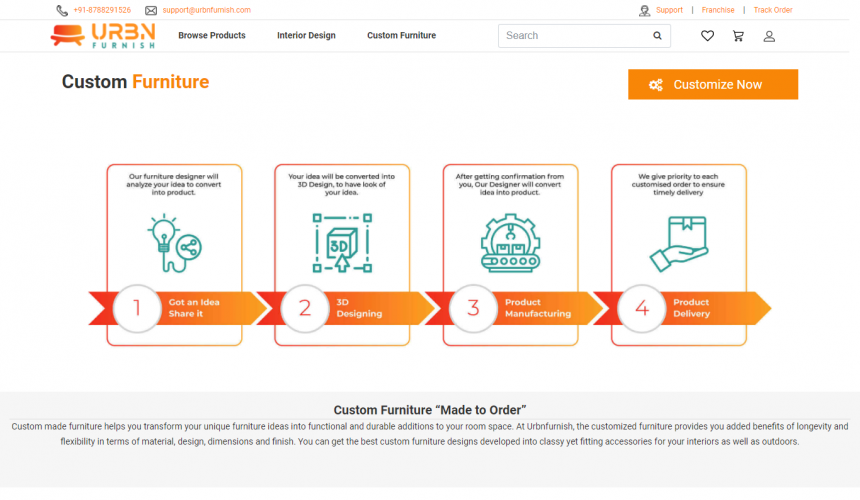This screenshot has height=500, width=860.
Task: Follow the Franchise link
Action: 718,10
